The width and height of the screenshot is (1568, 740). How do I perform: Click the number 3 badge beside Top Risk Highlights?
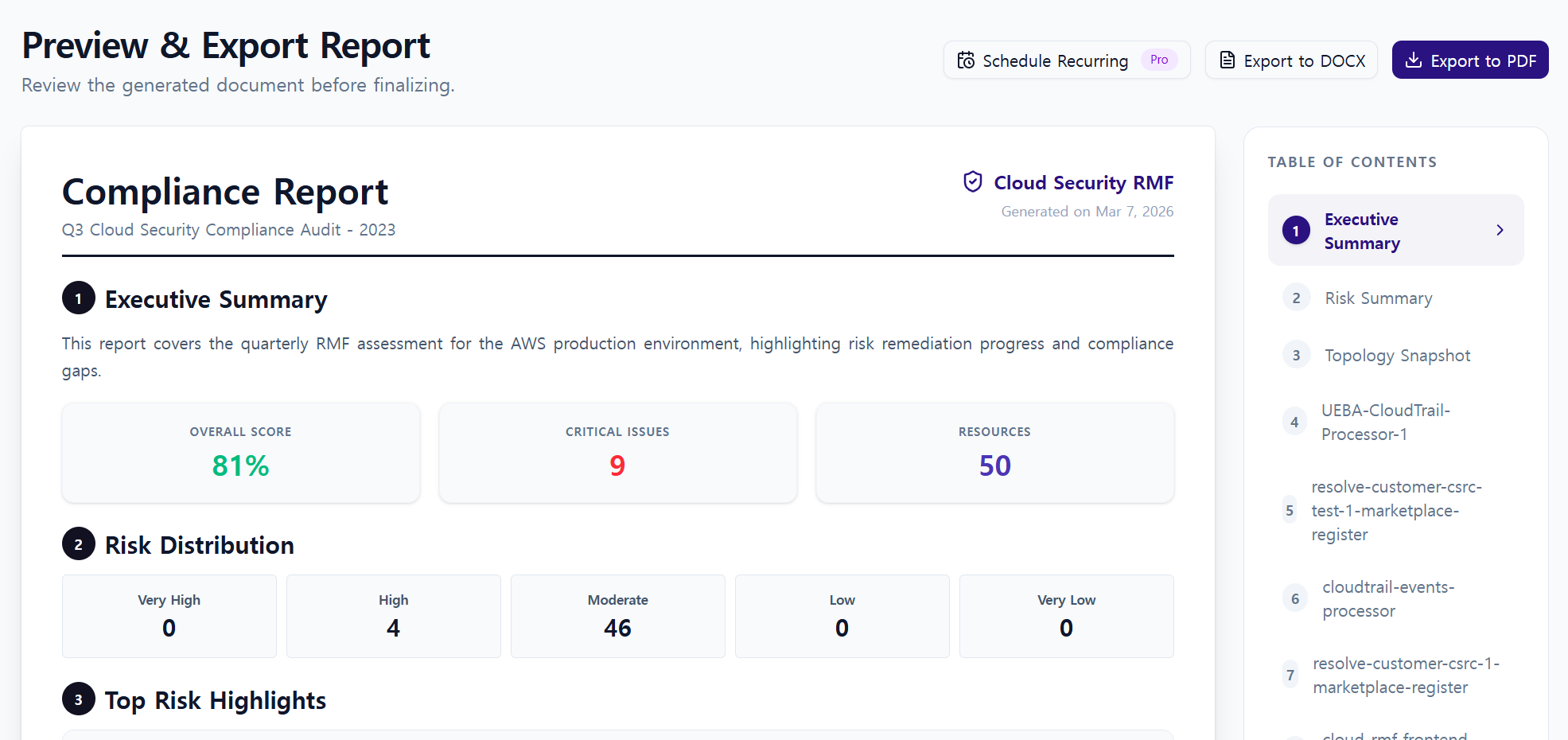(79, 699)
